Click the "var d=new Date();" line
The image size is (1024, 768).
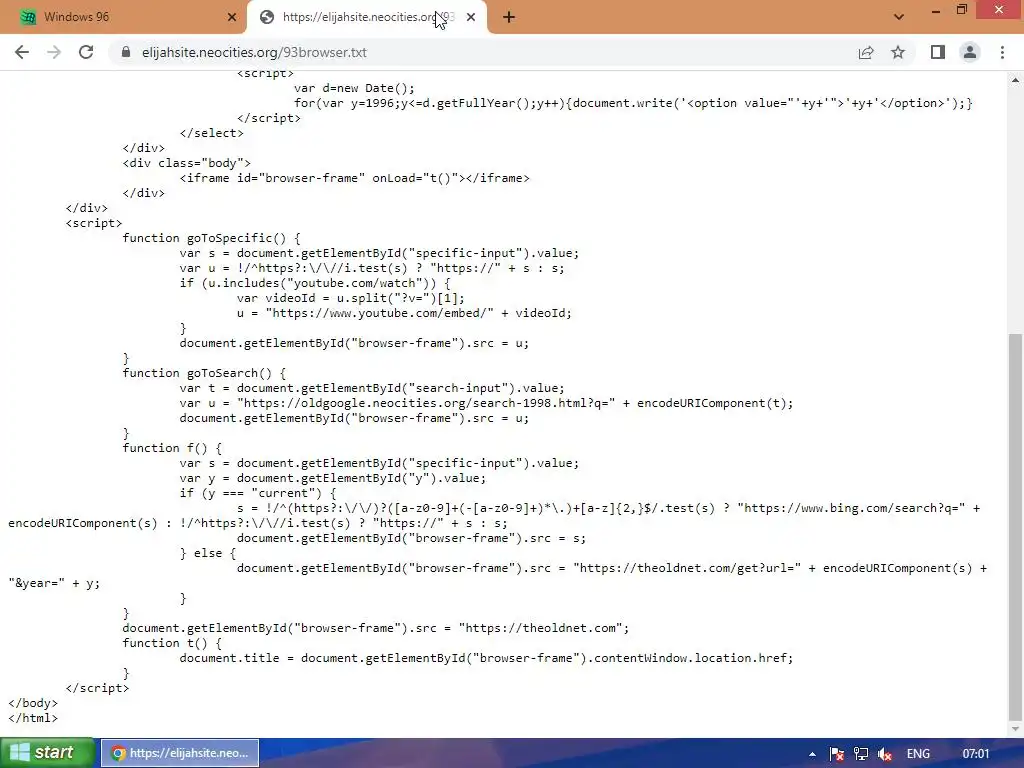click(354, 88)
